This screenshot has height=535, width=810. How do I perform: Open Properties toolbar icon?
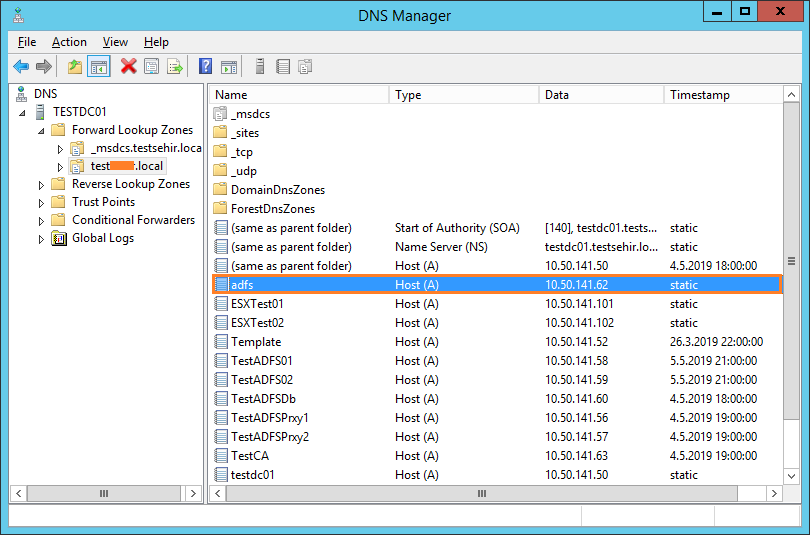pyautogui.click(x=151, y=67)
